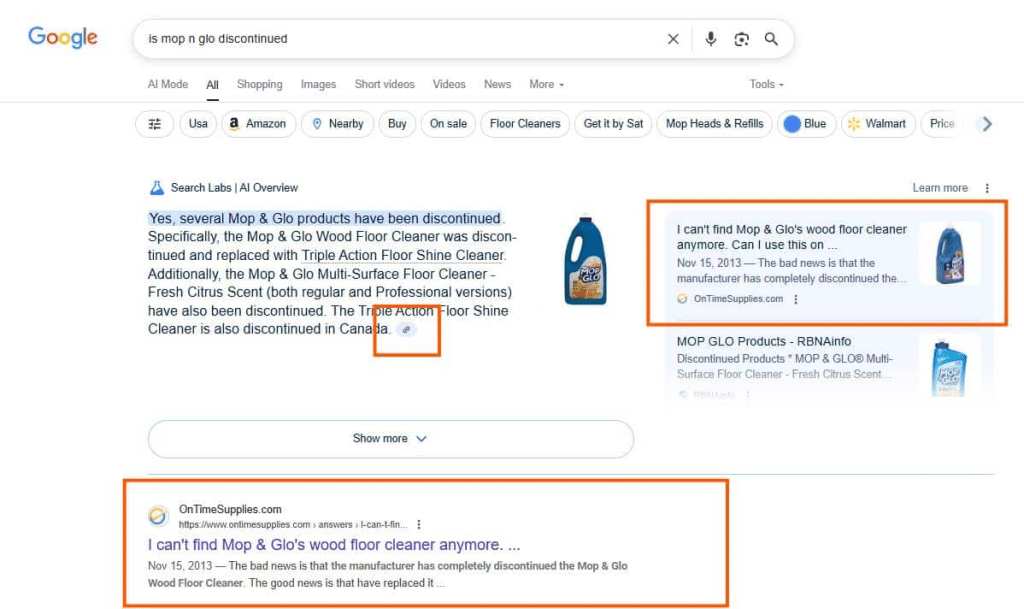The height and width of the screenshot is (609, 1024).
Task: Open Triple Action Floor Shine Cleaner link
Action: pyautogui.click(x=403, y=255)
